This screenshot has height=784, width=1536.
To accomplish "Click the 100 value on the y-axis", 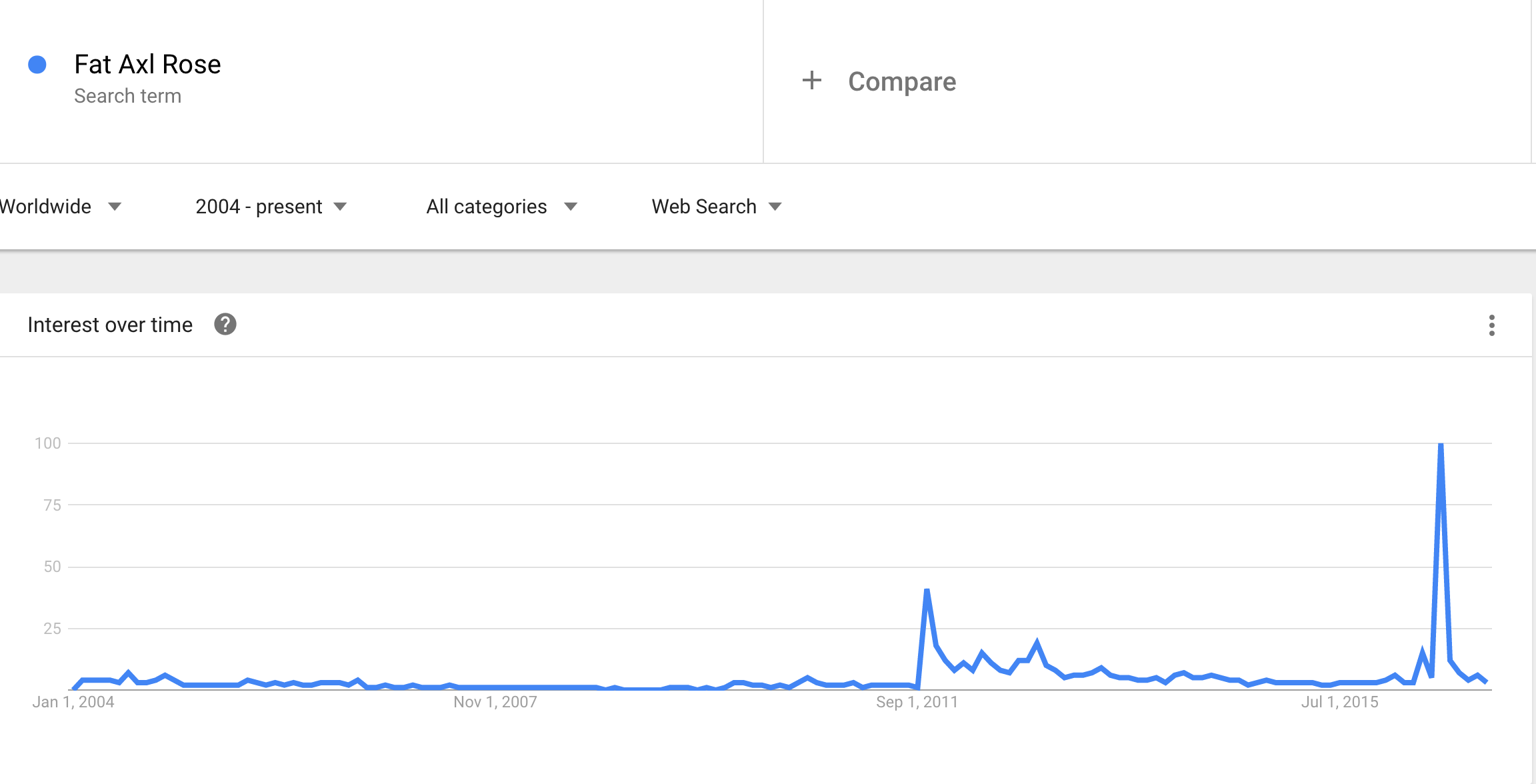I will pyautogui.click(x=48, y=443).
